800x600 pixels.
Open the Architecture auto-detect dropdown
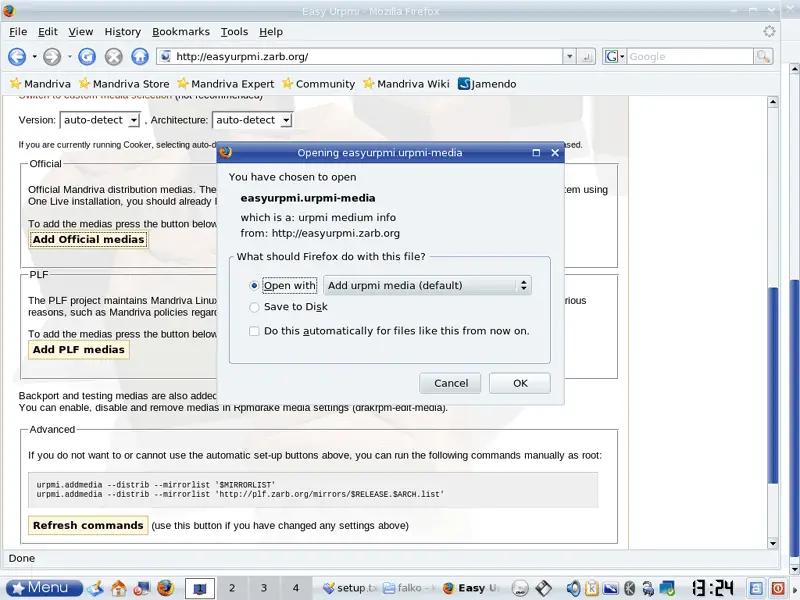252,120
